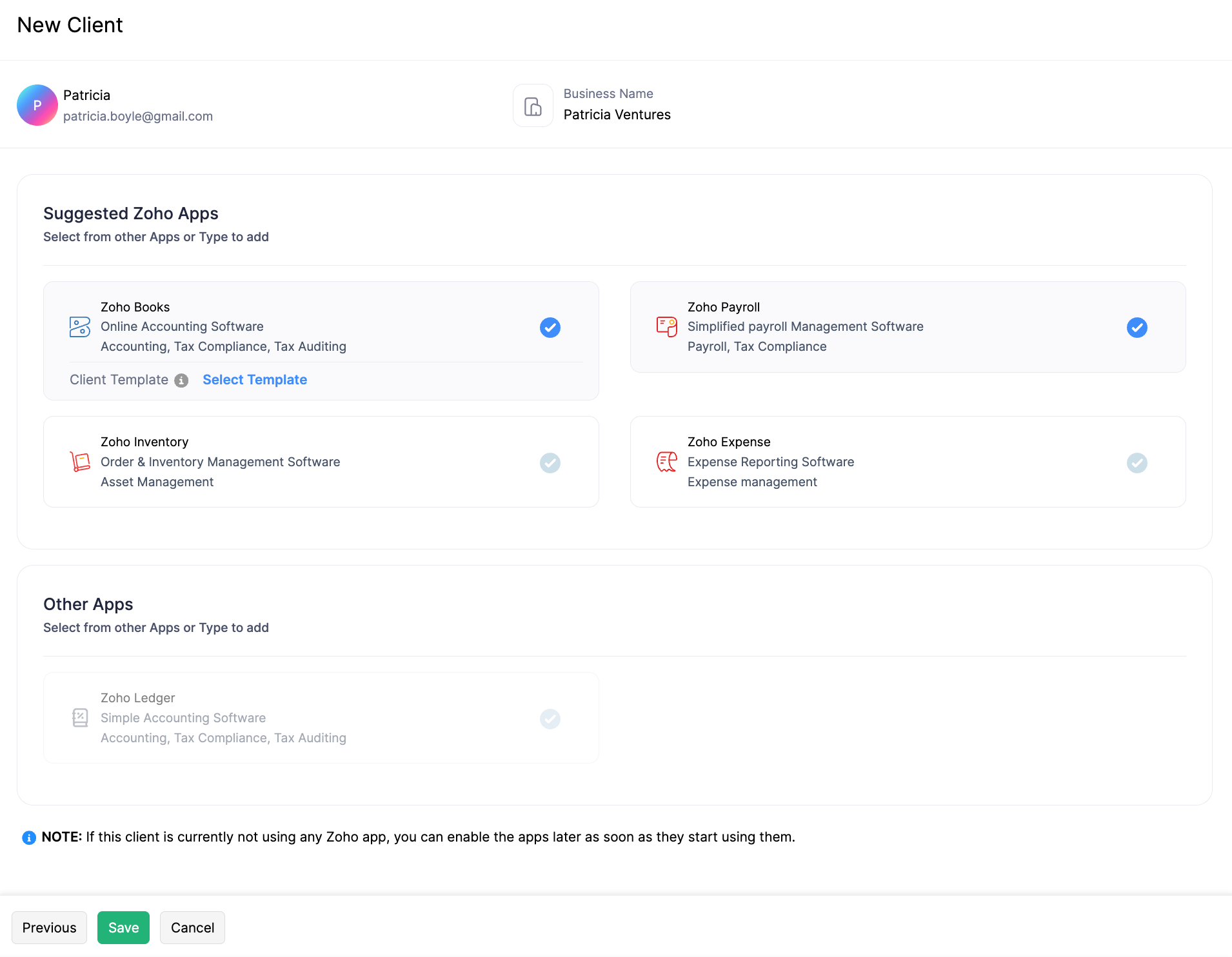Click the business name building icon
Image resolution: width=1232 pixels, height=957 pixels.
[x=533, y=106]
